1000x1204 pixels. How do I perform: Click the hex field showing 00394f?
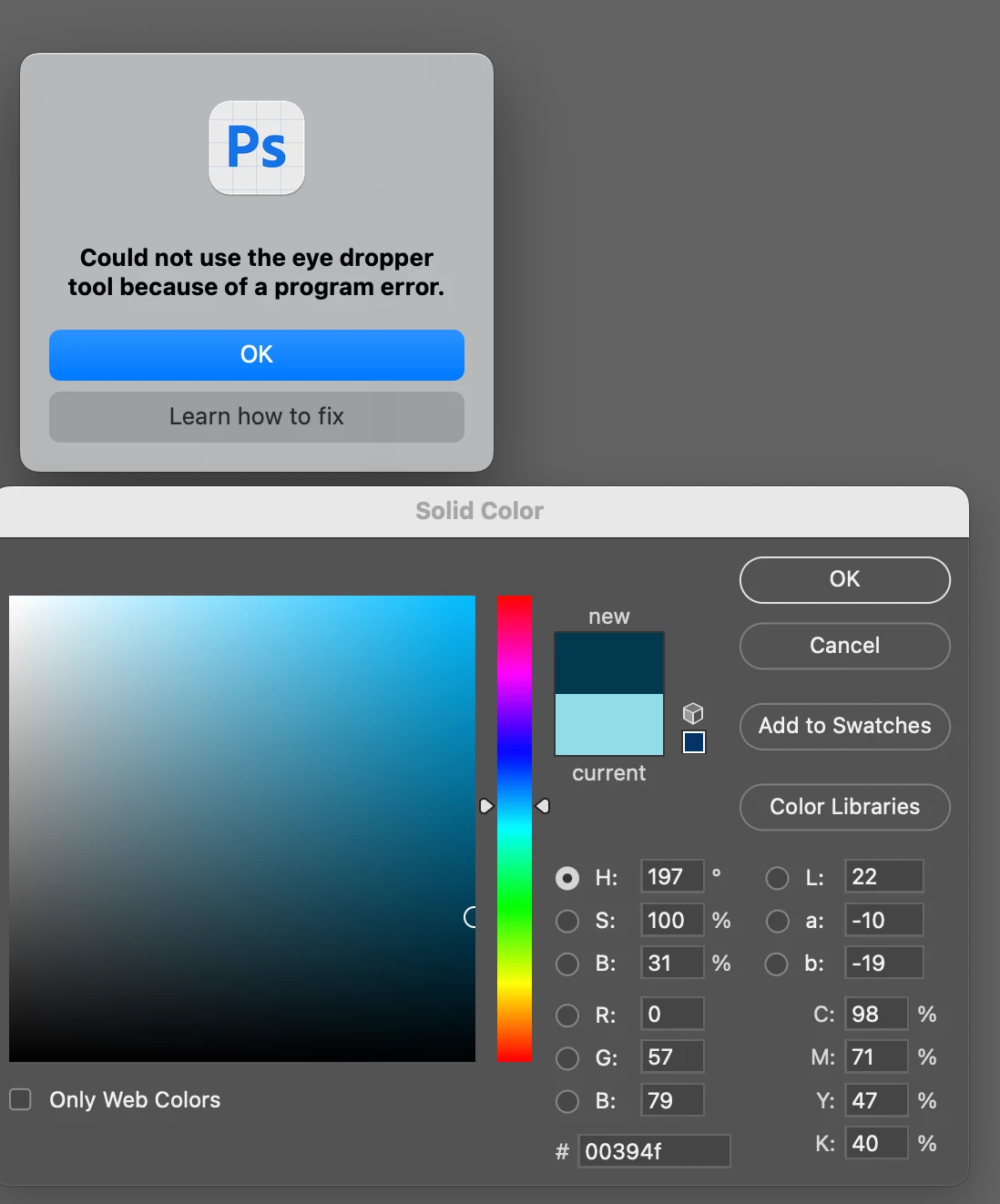[654, 1151]
